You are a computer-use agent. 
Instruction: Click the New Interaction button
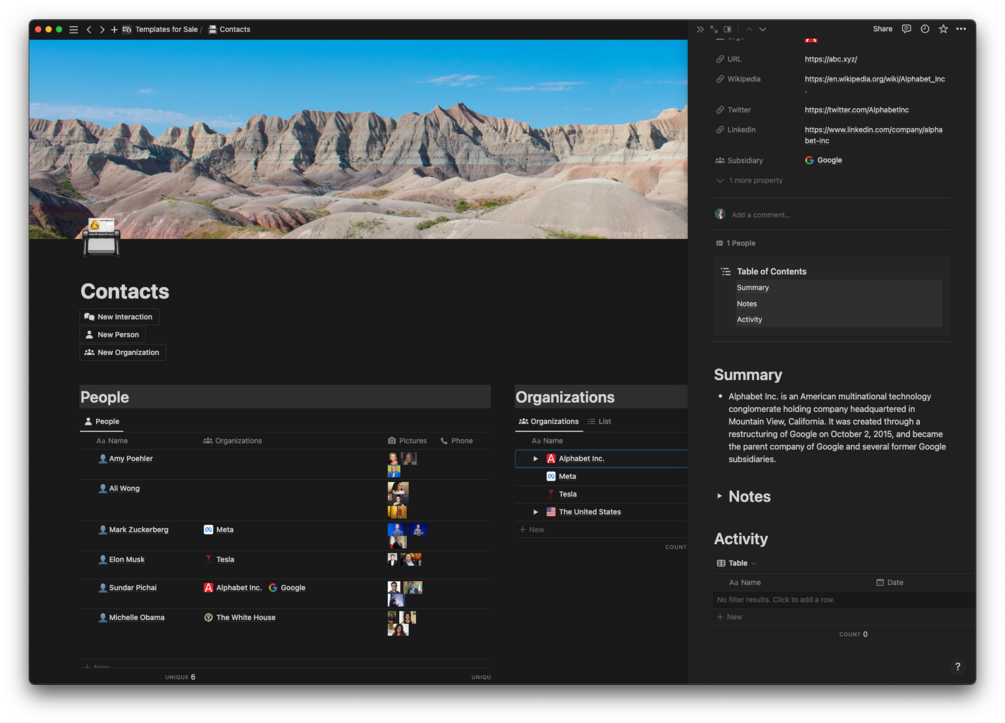coord(119,317)
